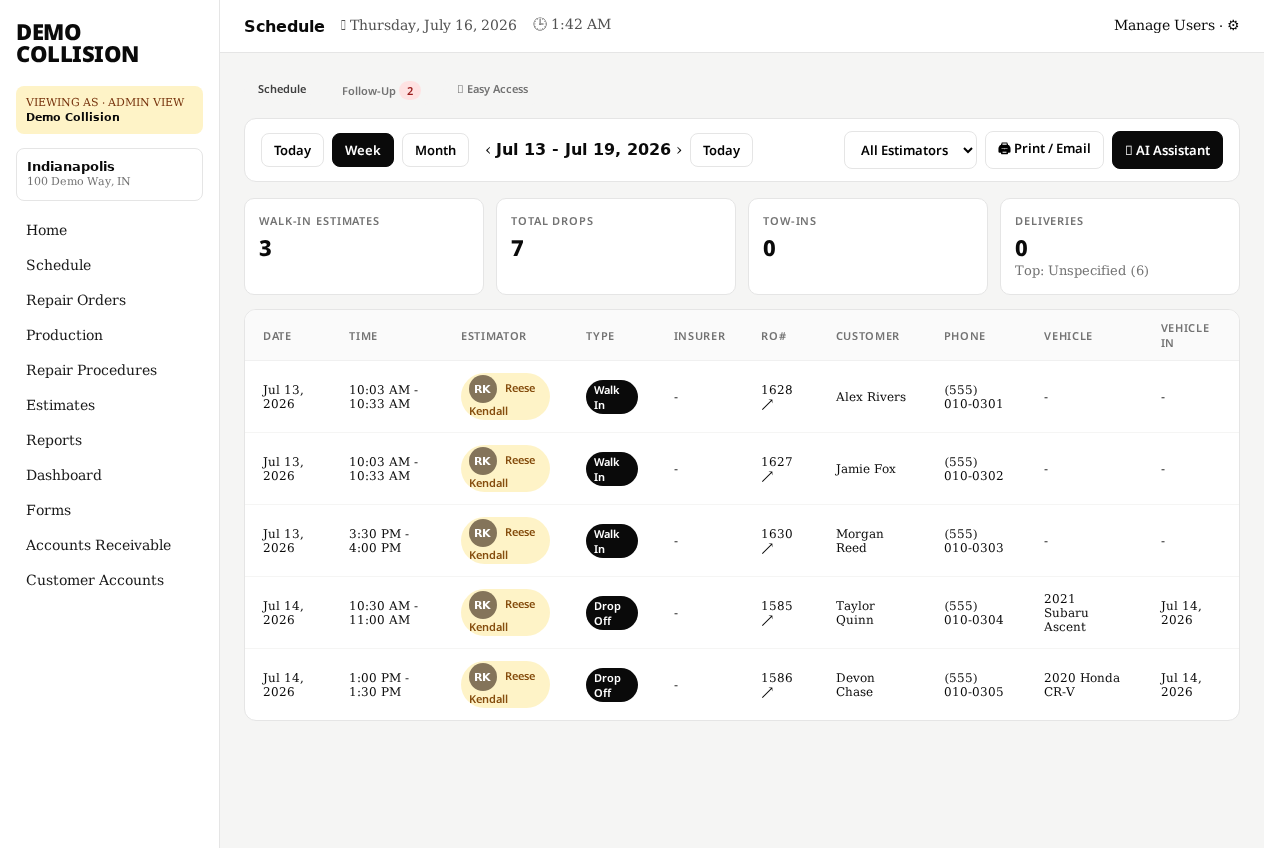Screen dimensions: 1264x848
Task: Click the settings gear icon
Action: [x=1233, y=25]
